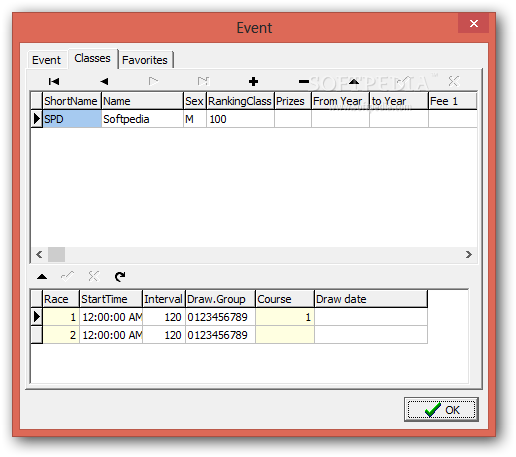Cancel edit X in race navigator

pyautogui.click(x=94, y=276)
